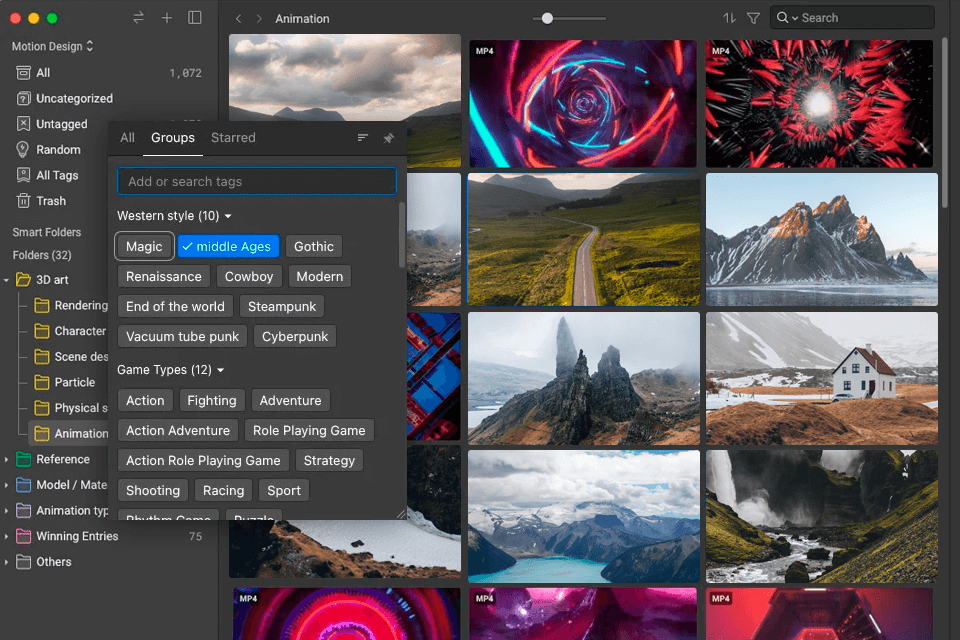The image size is (960, 640).
Task: Toggle the Role Playing Game tag
Action: 309,430
